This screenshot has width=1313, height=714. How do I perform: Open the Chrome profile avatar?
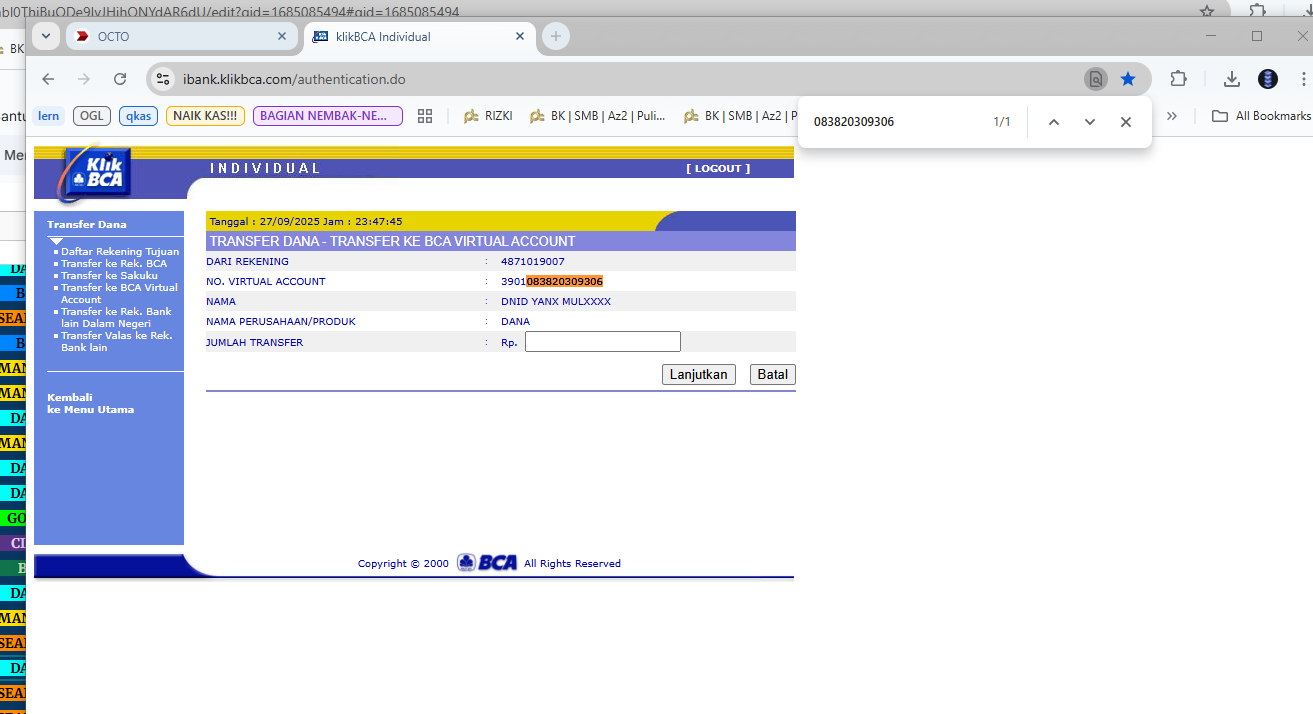point(1268,79)
